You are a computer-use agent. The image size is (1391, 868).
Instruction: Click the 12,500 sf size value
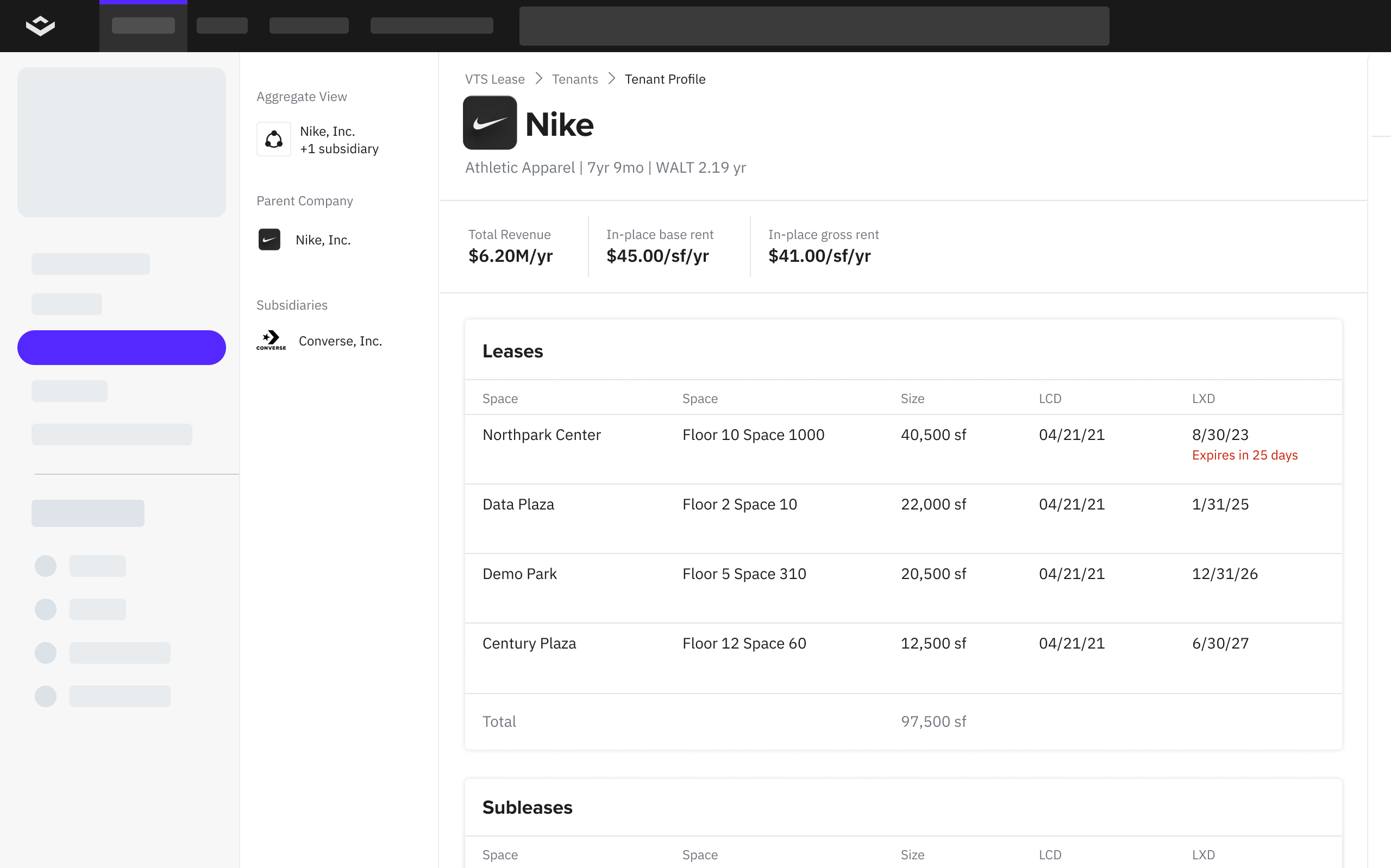click(933, 643)
